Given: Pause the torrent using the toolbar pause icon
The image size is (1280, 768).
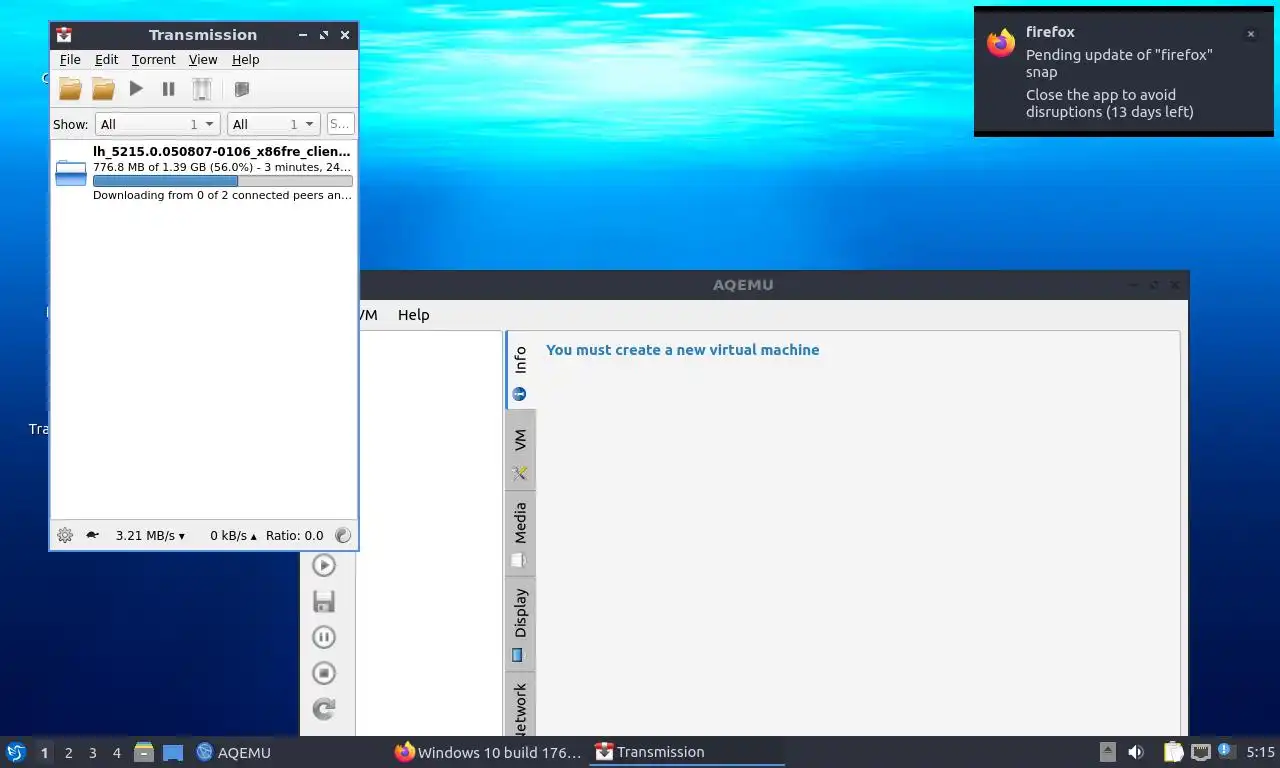Looking at the screenshot, I should coord(169,89).
